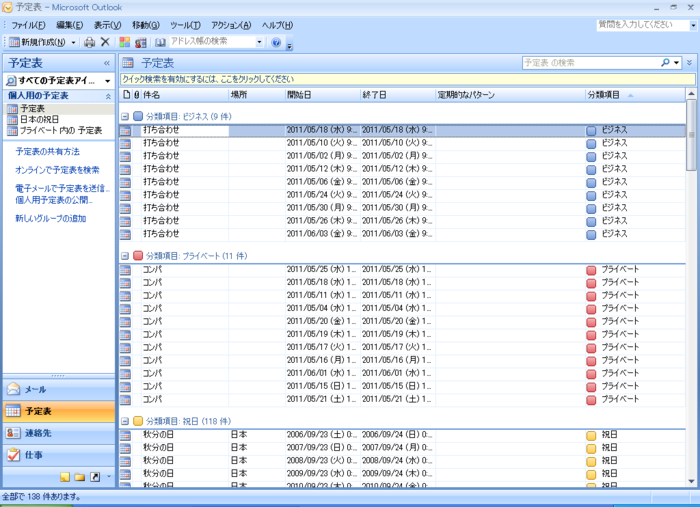Select 予定表 in the personal calendars list
Image resolution: width=700 pixels, height=507 pixels.
(x=58, y=108)
